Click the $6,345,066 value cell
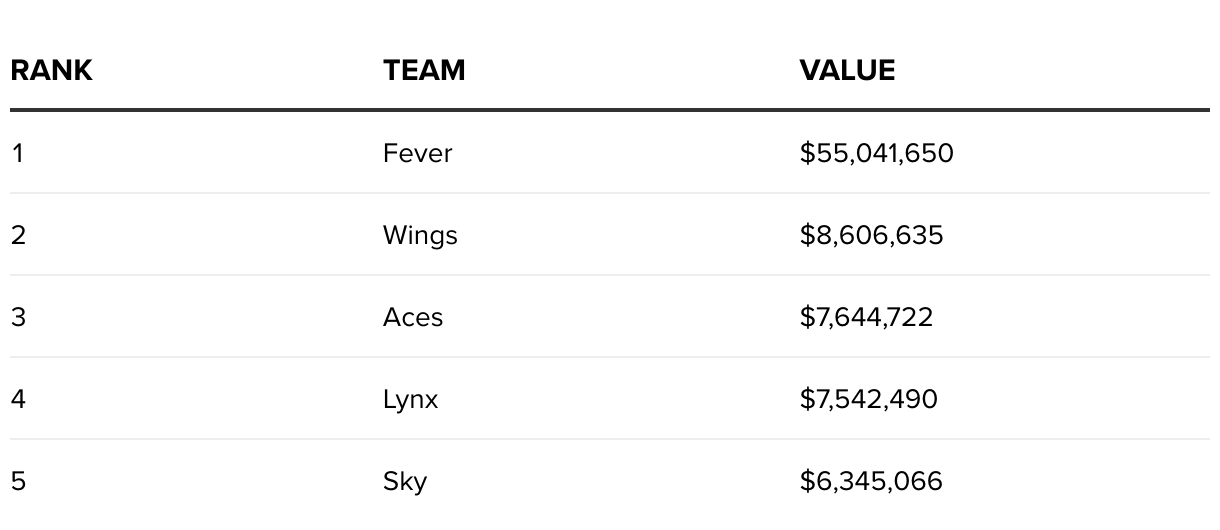 click(871, 481)
